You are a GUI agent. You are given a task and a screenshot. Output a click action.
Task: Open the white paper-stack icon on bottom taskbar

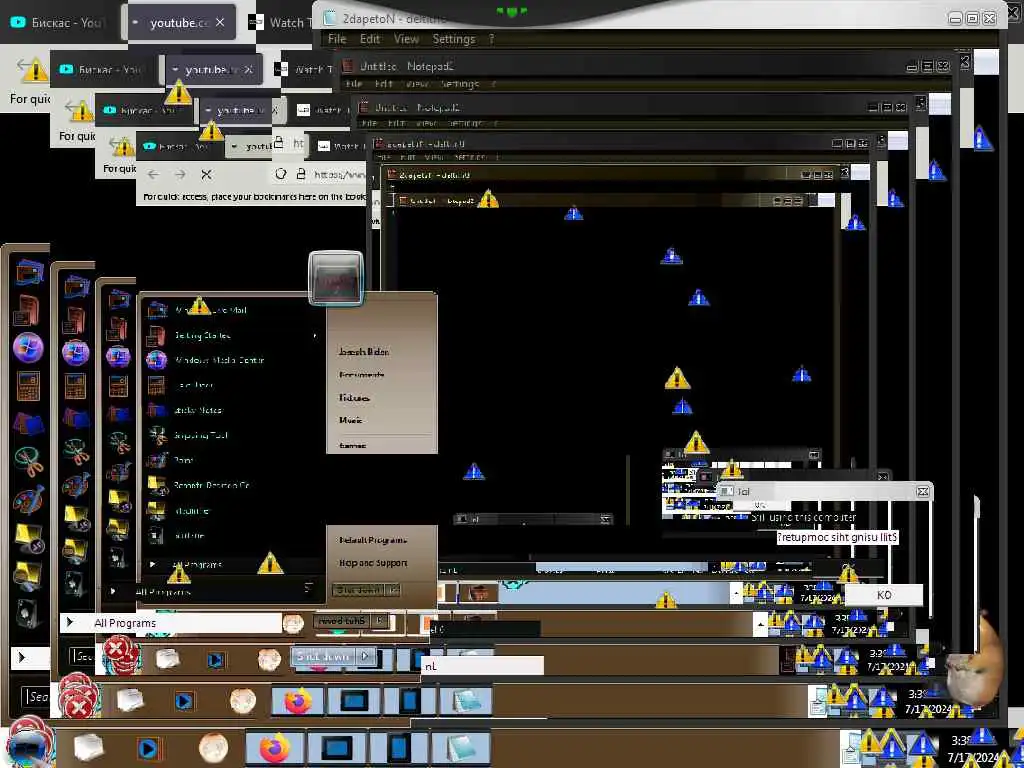88,748
